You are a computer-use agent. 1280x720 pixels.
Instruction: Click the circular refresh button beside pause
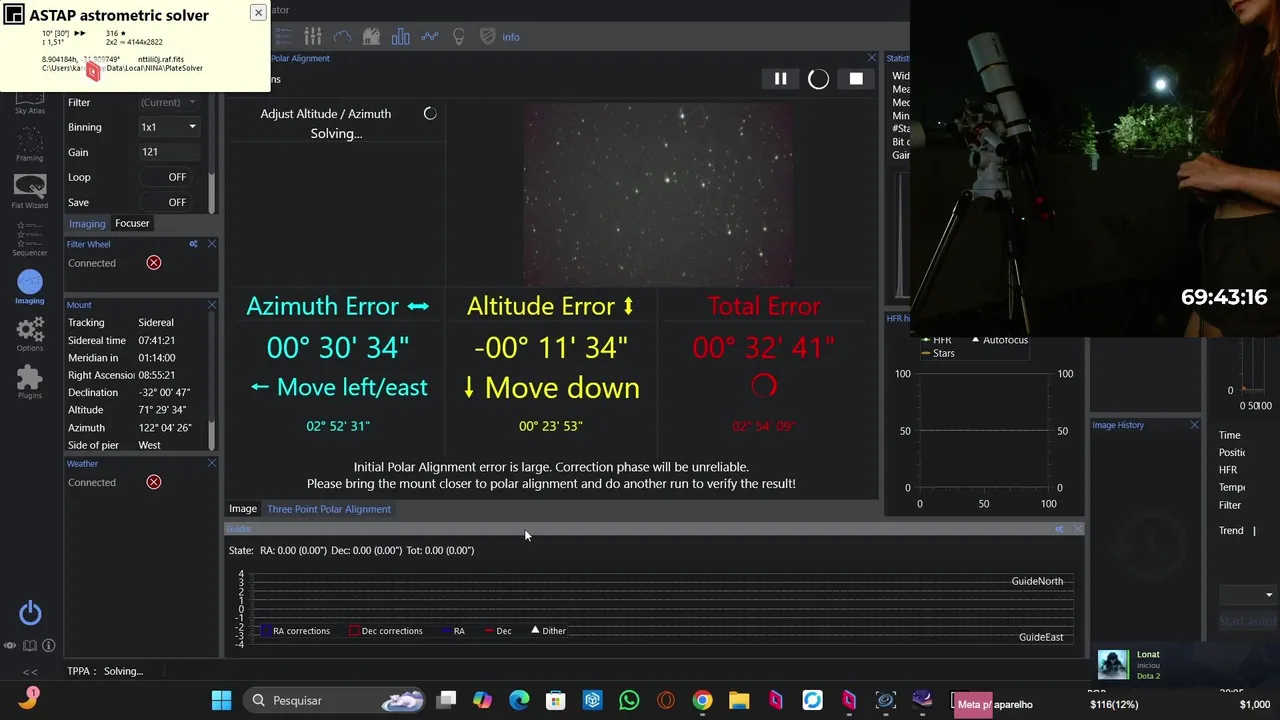818,79
